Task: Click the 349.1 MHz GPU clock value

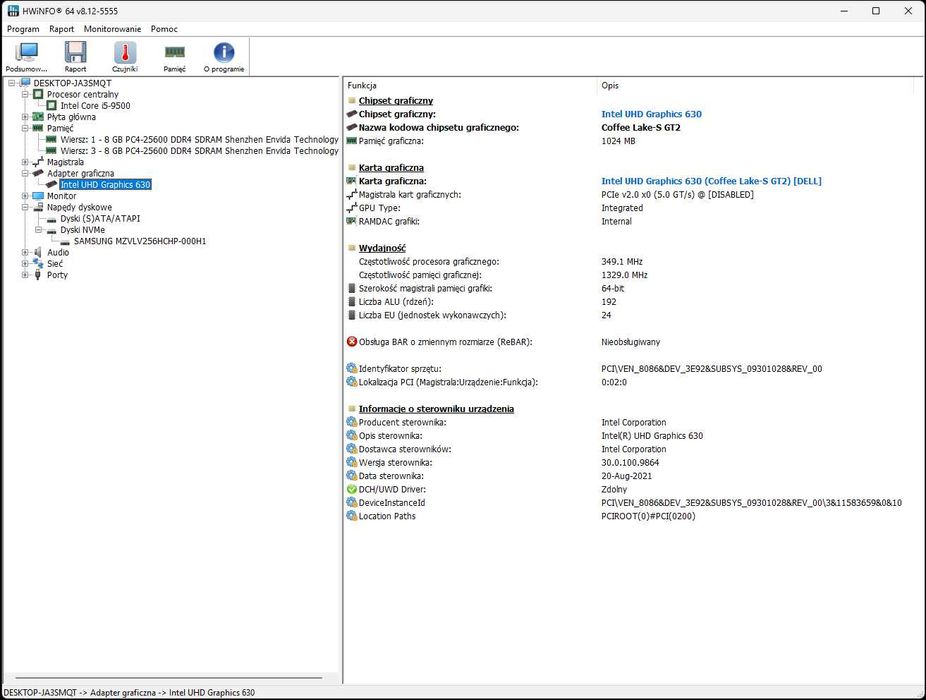Action: (622, 262)
